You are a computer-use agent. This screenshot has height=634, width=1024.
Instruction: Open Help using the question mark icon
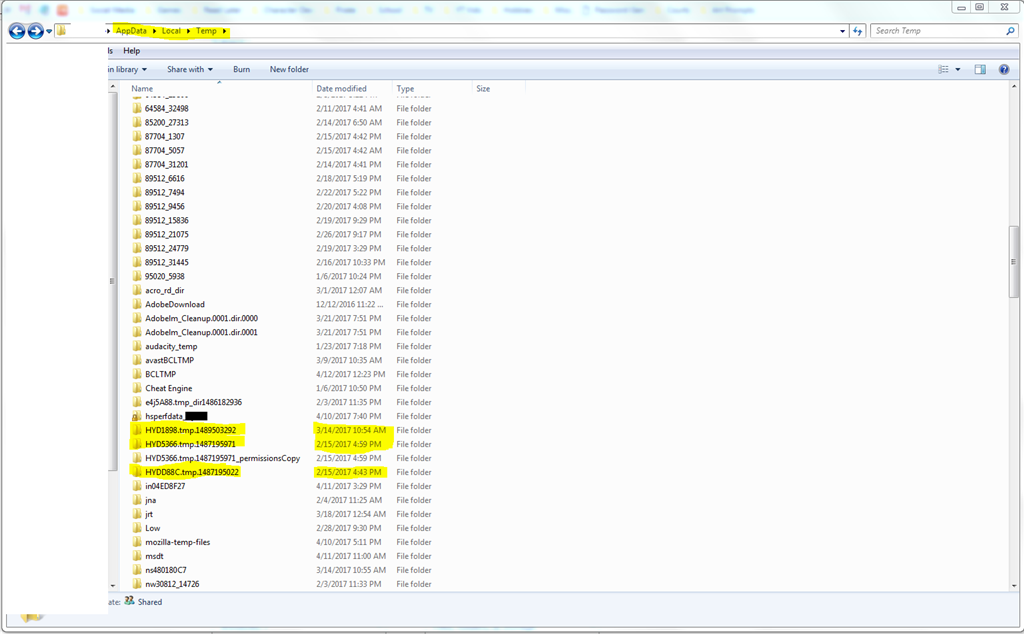tap(1003, 69)
